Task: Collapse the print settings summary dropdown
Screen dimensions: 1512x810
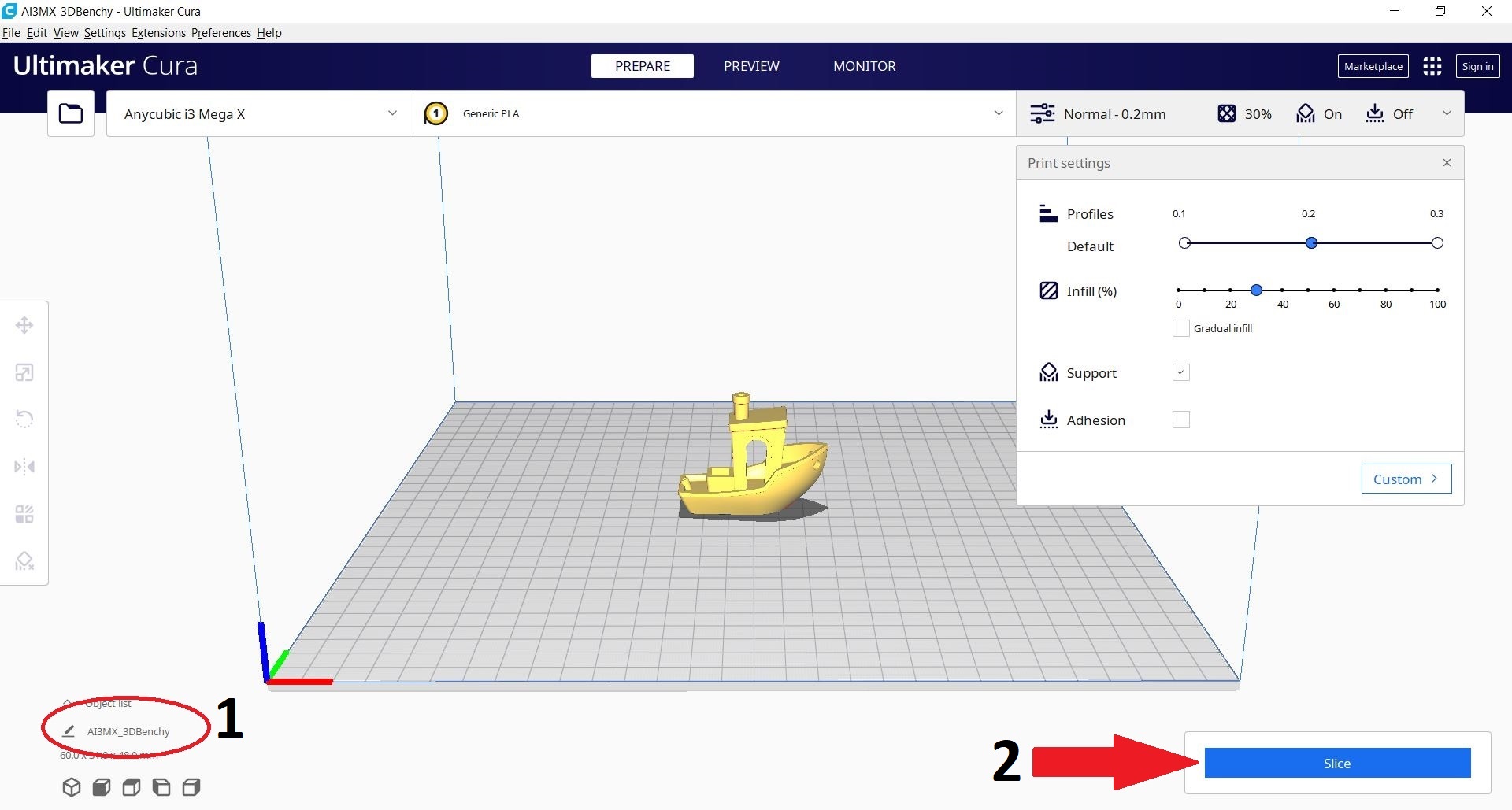Action: tap(1446, 113)
